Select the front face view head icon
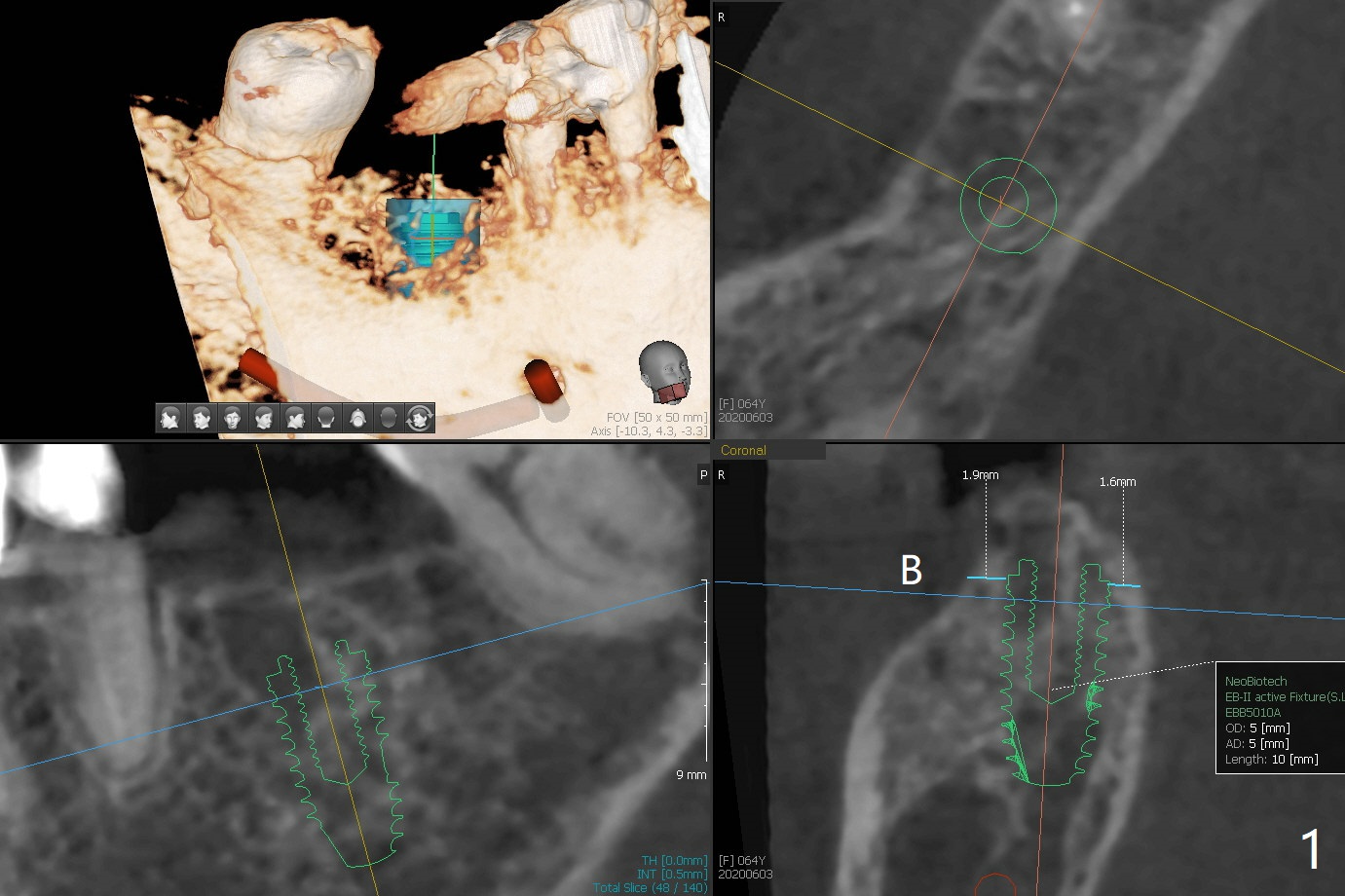Image resolution: width=1345 pixels, height=896 pixels. (233, 418)
